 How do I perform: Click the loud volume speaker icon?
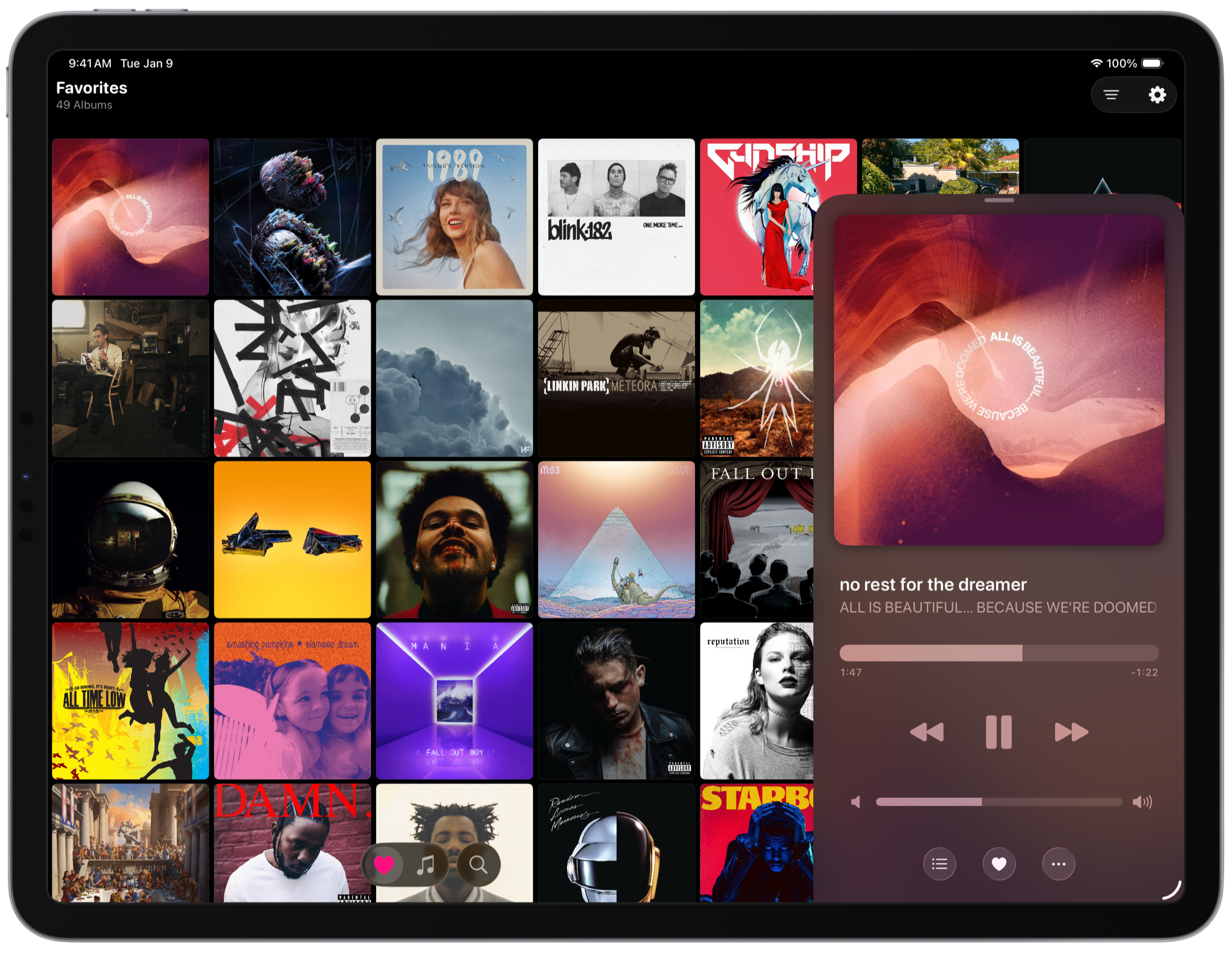[1142, 802]
